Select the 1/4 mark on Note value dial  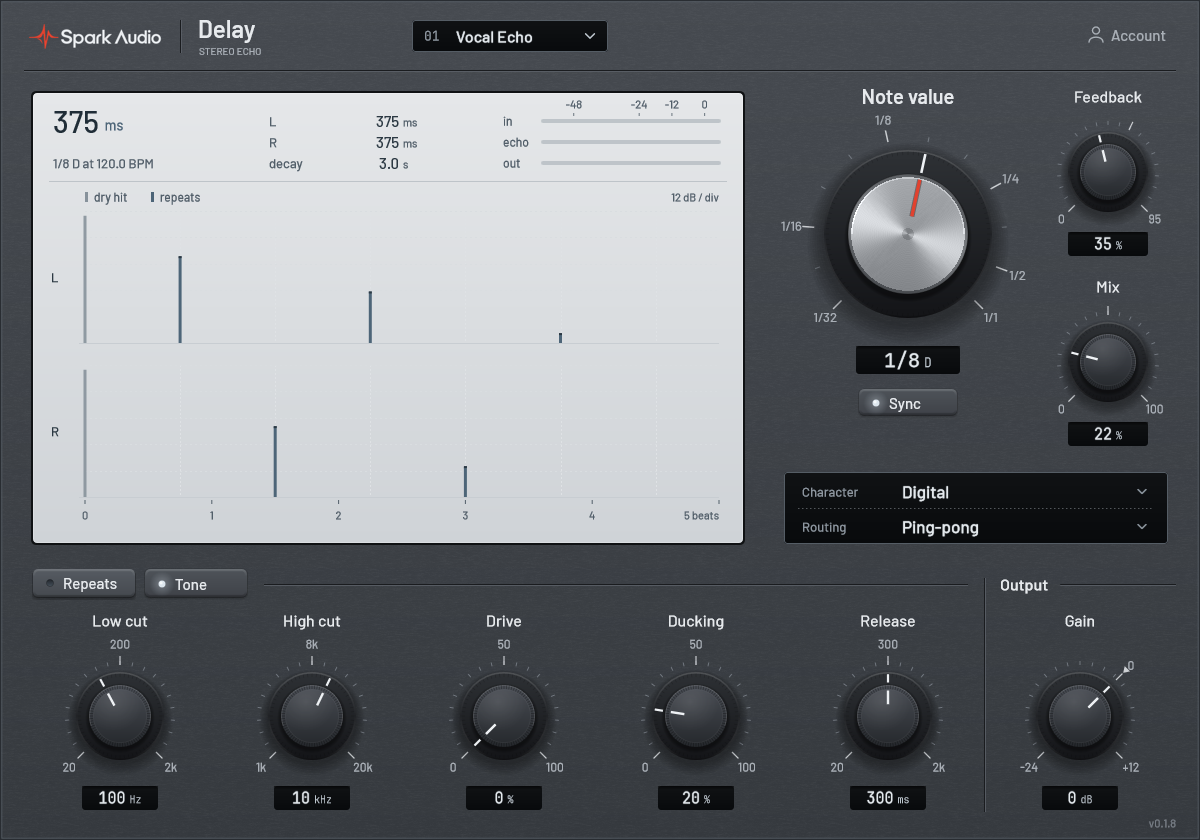(1010, 179)
